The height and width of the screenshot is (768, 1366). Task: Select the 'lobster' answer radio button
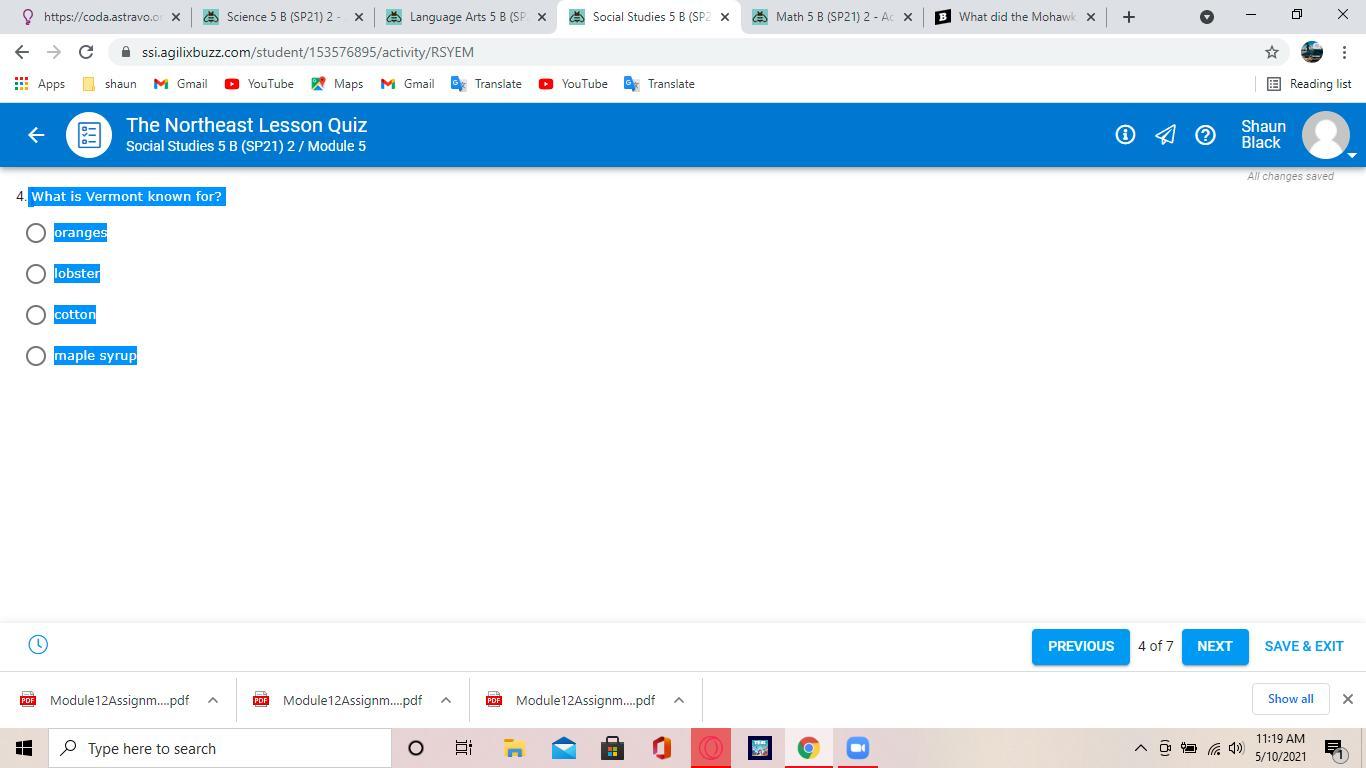(36, 274)
